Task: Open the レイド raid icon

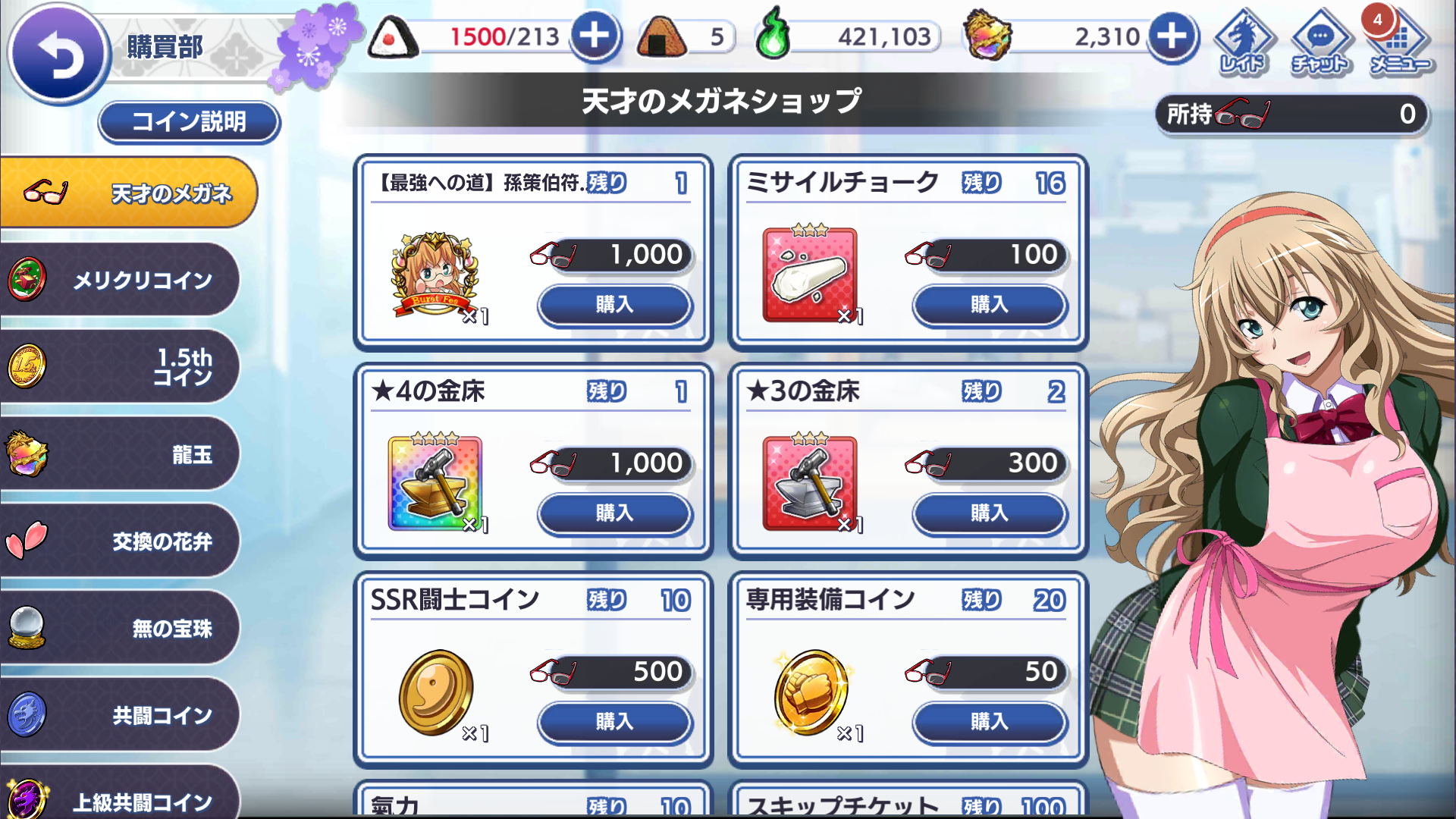Action: pos(1244,42)
